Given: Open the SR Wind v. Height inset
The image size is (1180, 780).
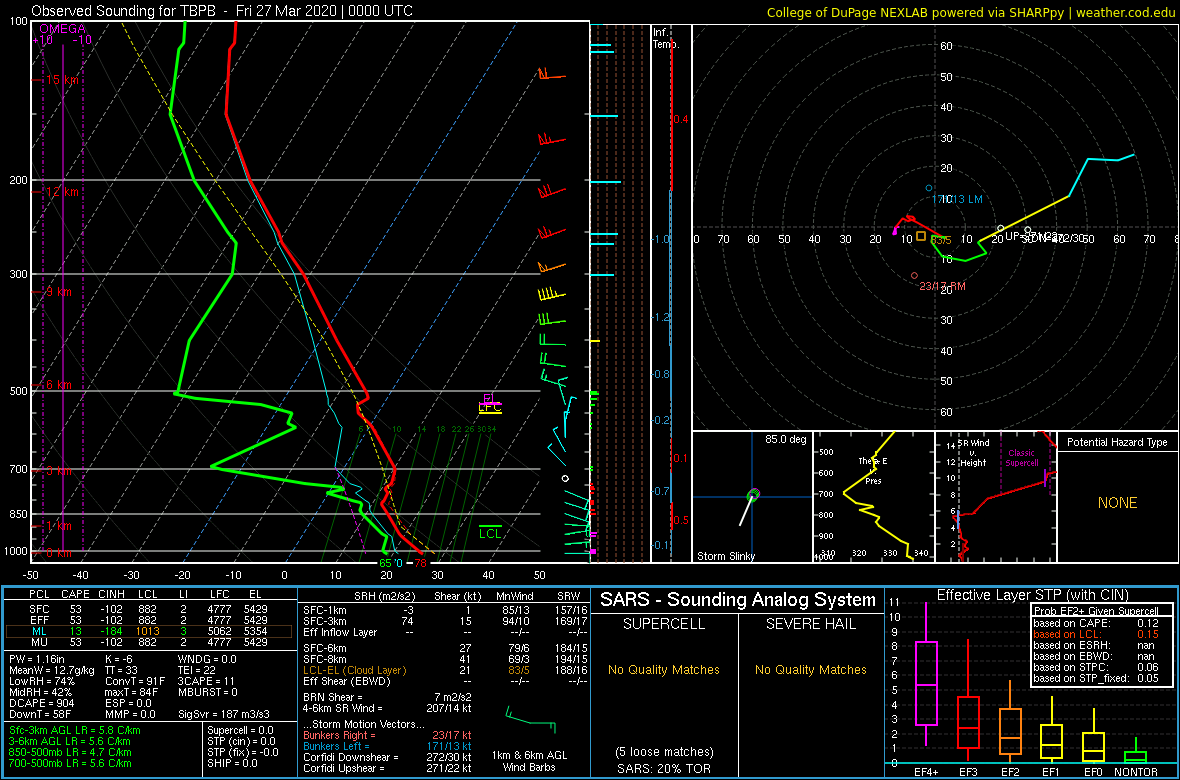Looking at the screenshot, I should pos(996,496).
